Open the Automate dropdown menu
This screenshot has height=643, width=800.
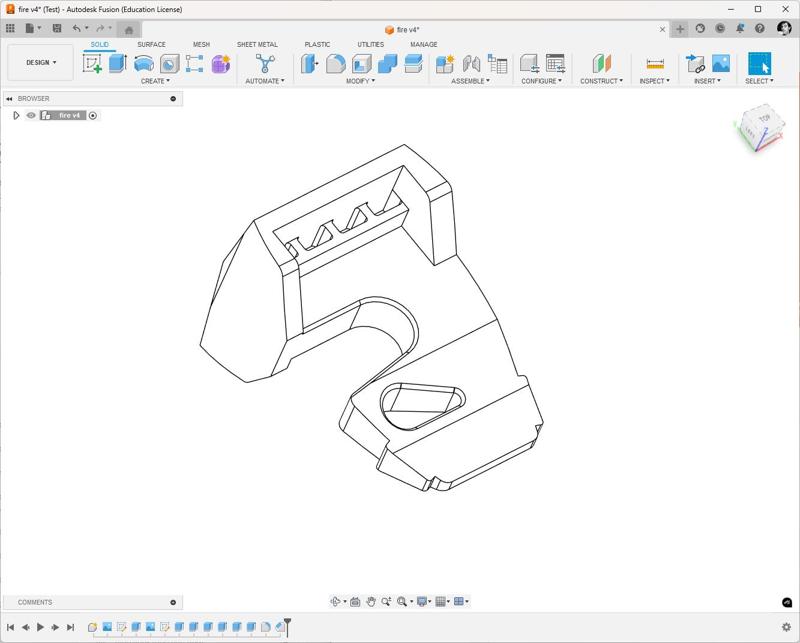point(265,81)
